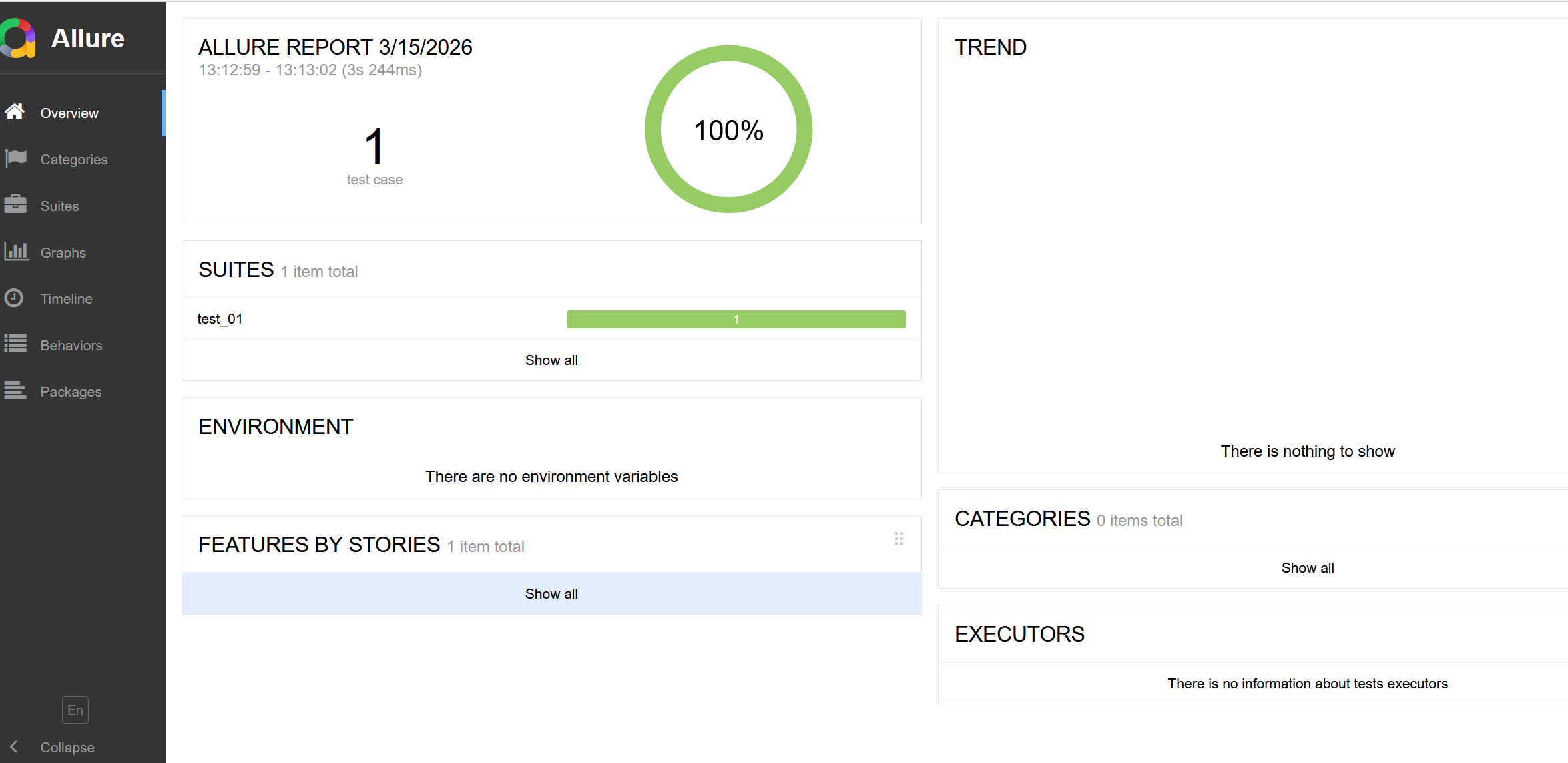Open the Suites menu item
The width and height of the screenshot is (1568, 763).
coord(59,206)
